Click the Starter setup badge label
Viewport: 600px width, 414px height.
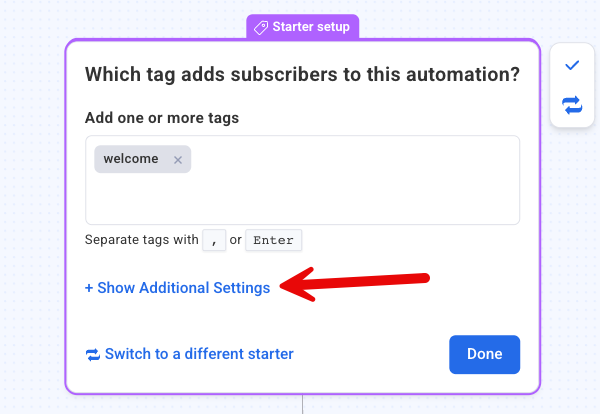click(311, 27)
